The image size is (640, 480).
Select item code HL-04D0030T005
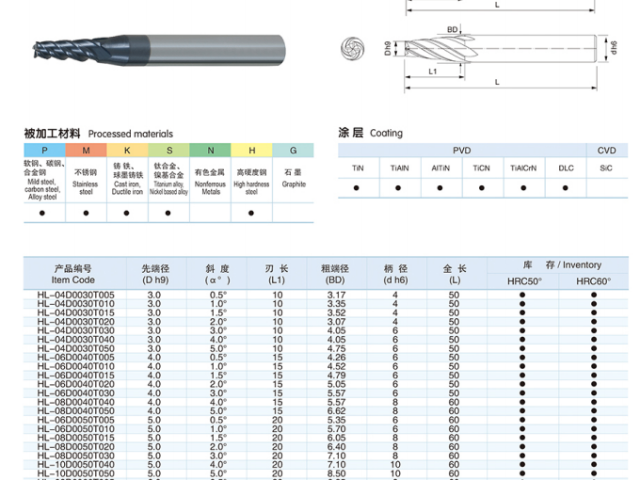[x=75, y=296]
